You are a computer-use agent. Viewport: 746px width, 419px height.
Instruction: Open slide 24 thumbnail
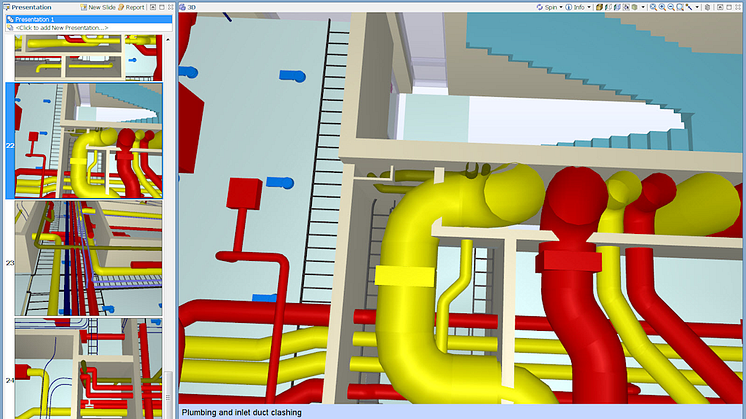(x=88, y=369)
